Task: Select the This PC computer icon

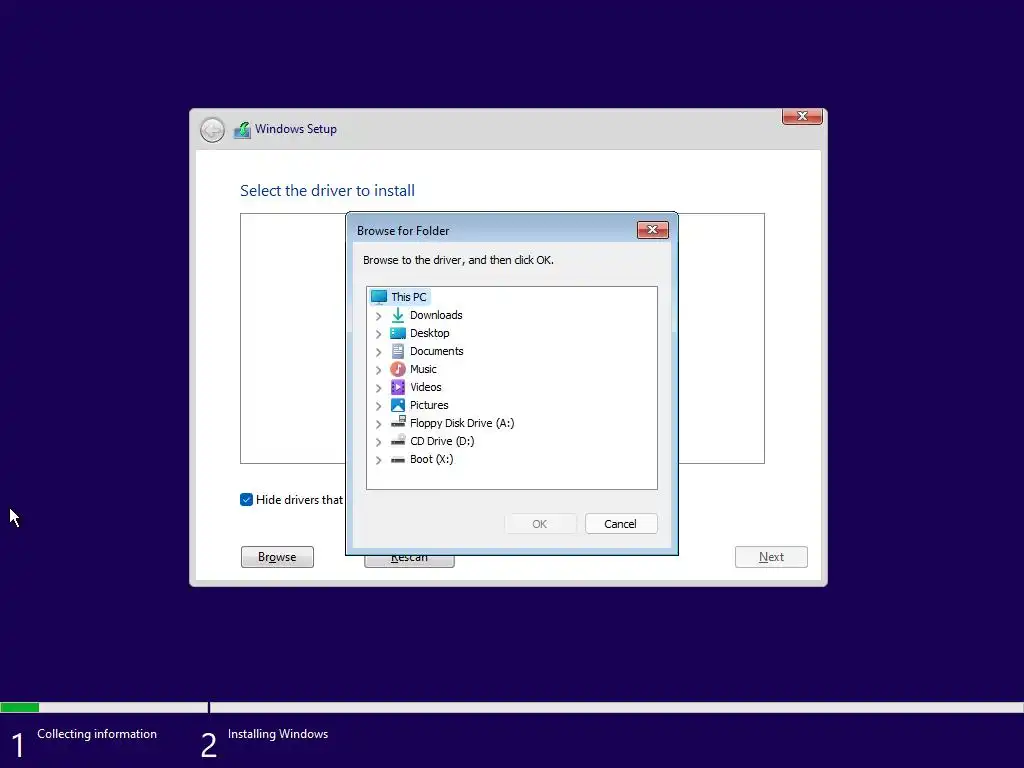Action: coord(379,297)
